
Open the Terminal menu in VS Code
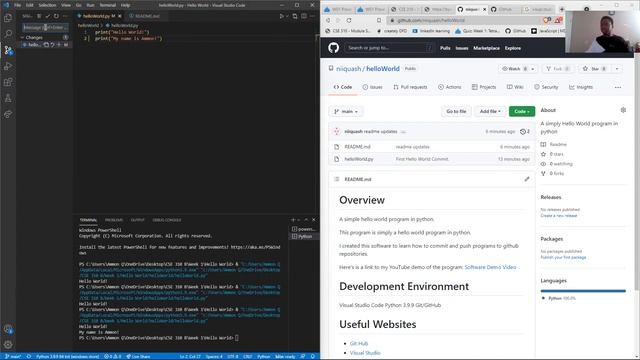coord(108,5)
